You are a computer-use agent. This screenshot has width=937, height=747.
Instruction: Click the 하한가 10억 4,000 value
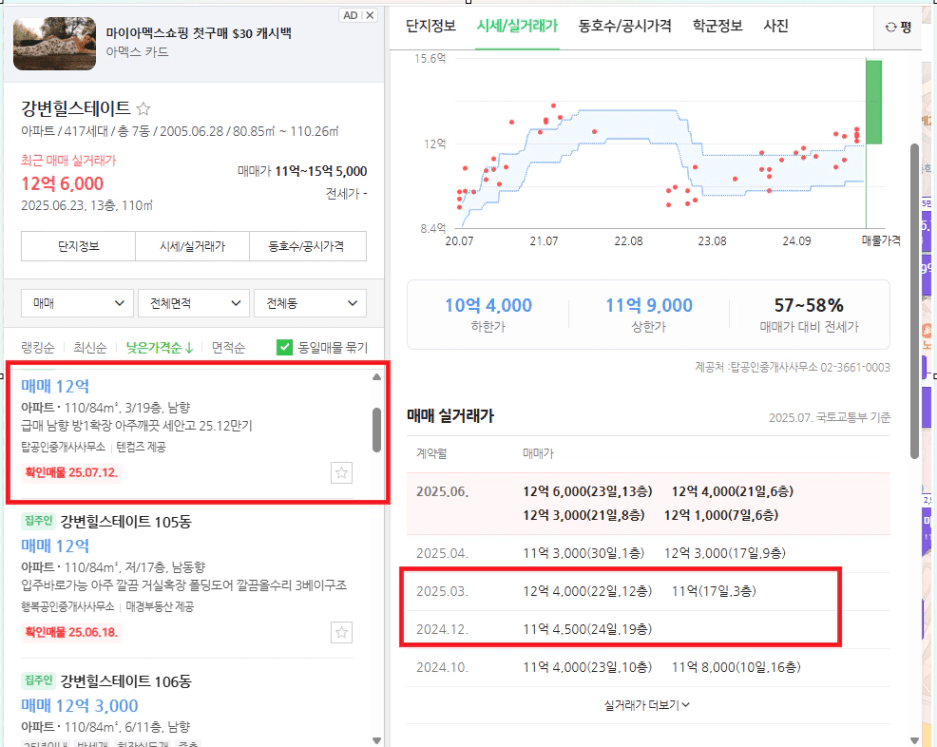point(488,305)
